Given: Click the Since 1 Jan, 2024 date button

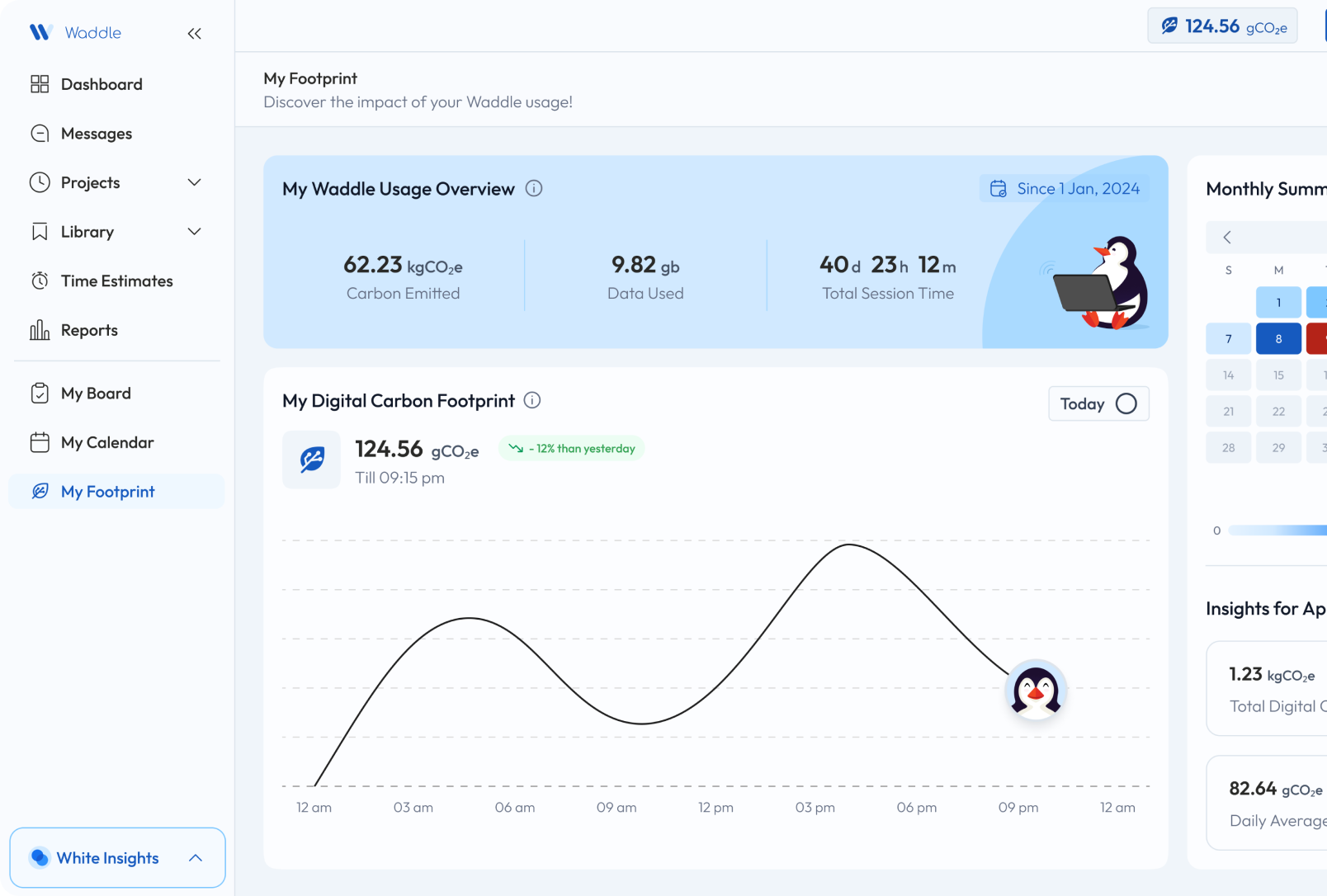Looking at the screenshot, I should click(1065, 189).
